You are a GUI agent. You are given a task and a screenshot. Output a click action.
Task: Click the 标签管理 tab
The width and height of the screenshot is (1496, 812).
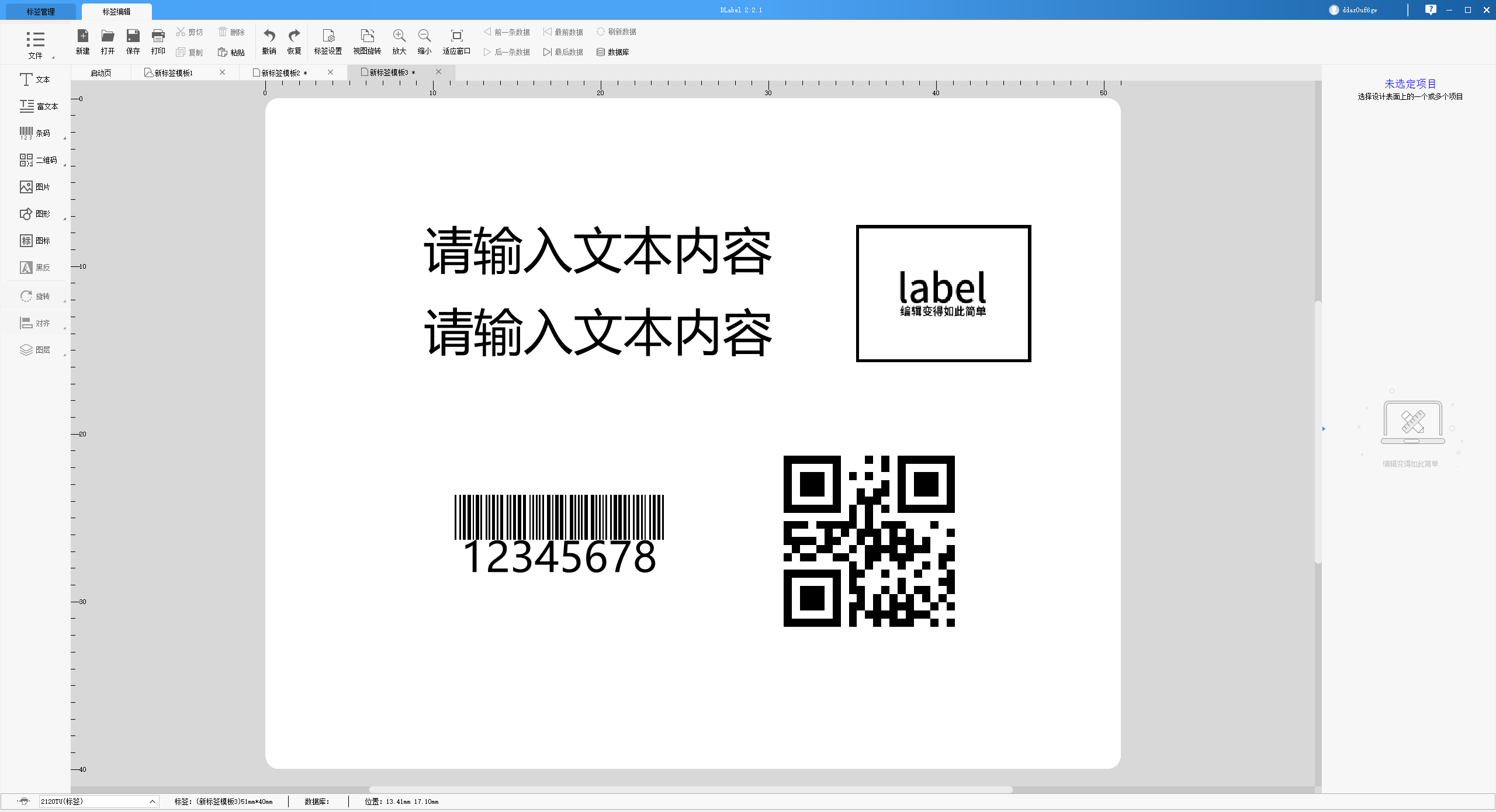[40, 11]
